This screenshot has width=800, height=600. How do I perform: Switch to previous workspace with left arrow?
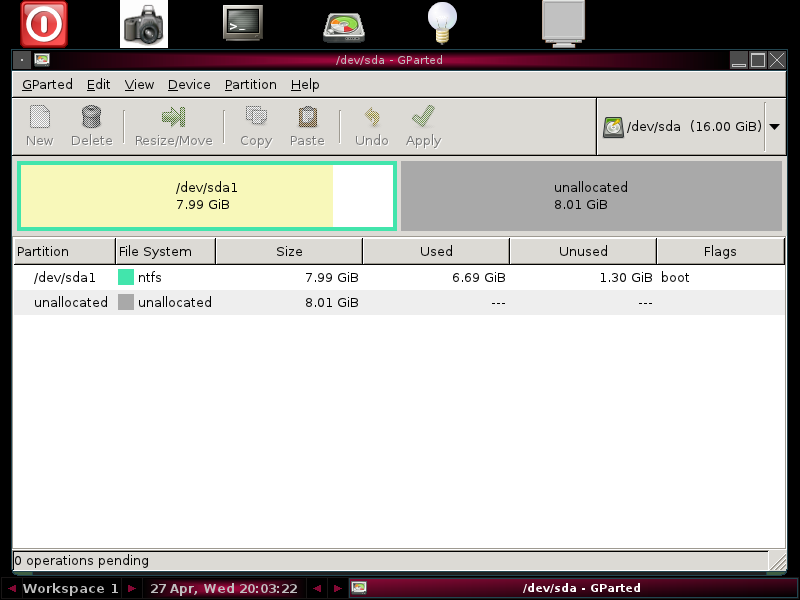[x=11, y=588]
